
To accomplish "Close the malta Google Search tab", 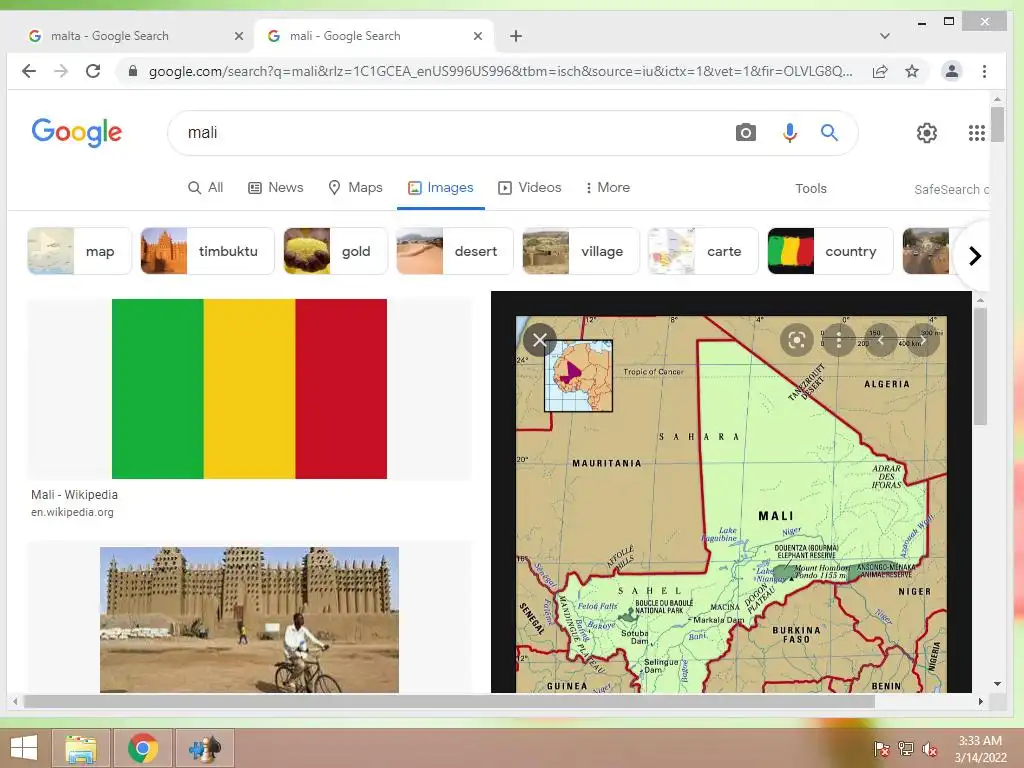I will [x=239, y=36].
